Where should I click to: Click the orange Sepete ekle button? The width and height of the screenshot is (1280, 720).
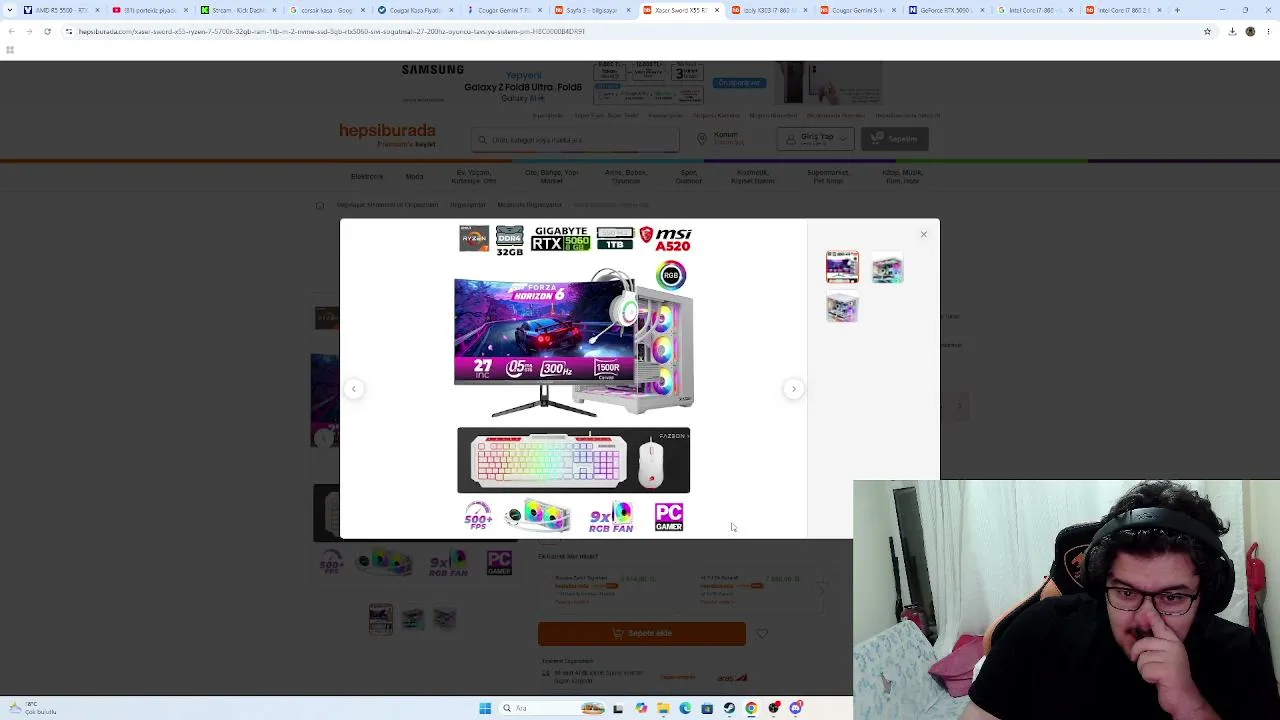coord(642,633)
